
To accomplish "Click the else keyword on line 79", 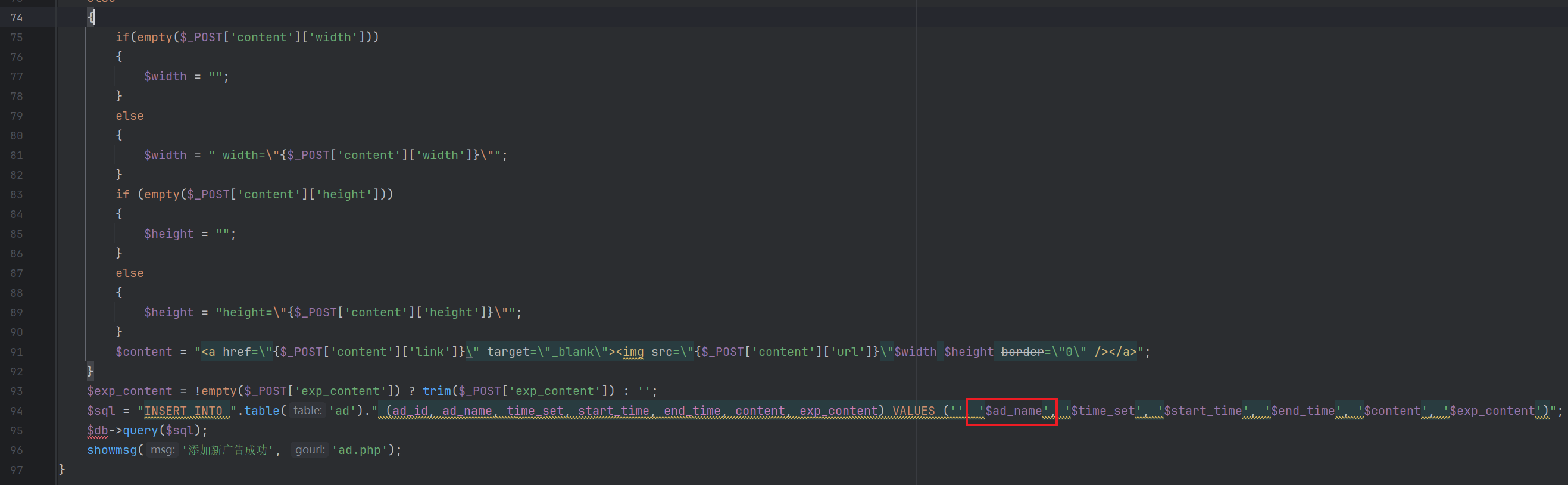I will pyautogui.click(x=130, y=116).
